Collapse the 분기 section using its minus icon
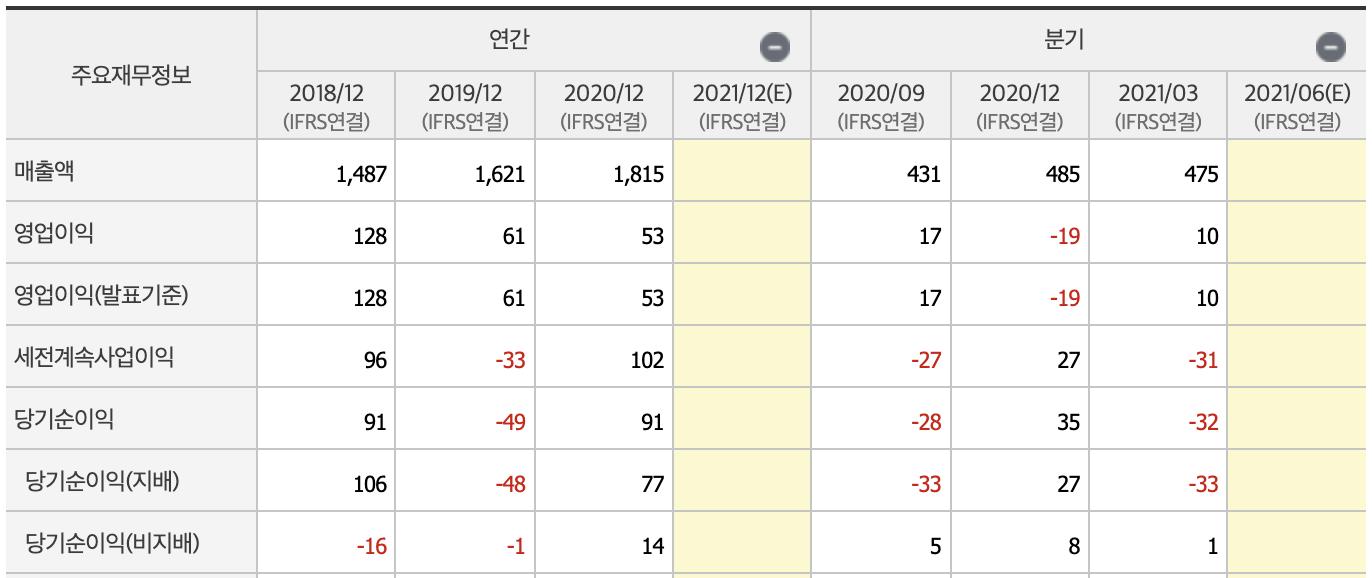The width and height of the screenshot is (1372, 578). tap(1330, 44)
